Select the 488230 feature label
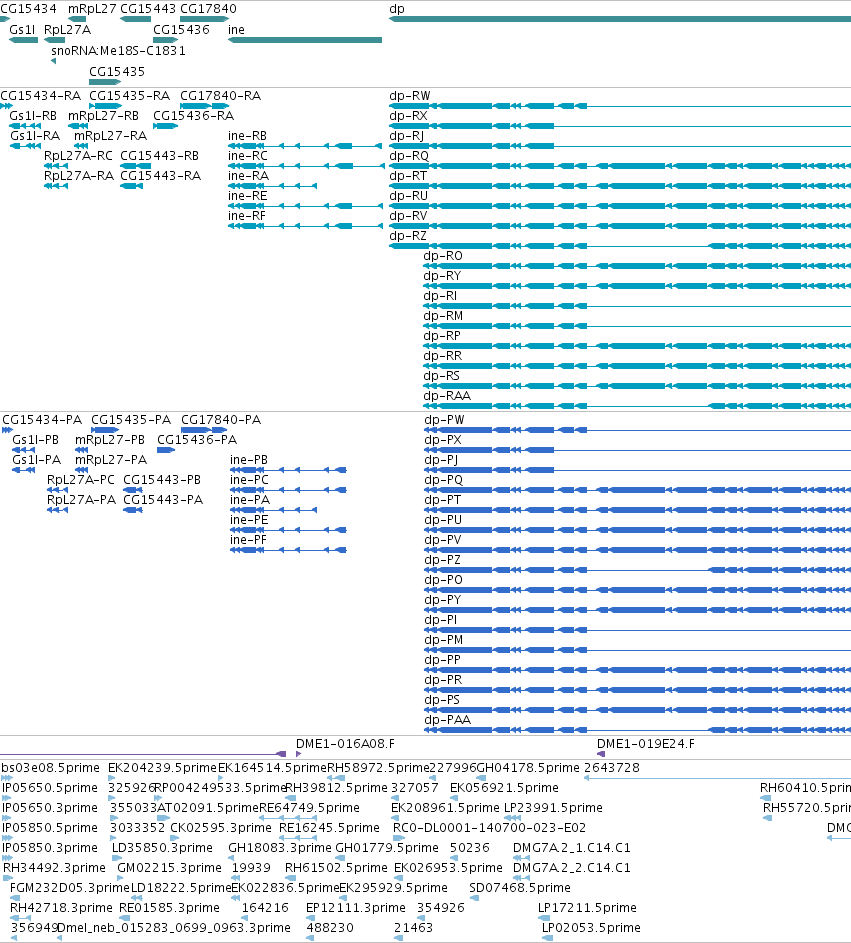The height and width of the screenshot is (943, 851). point(330,928)
